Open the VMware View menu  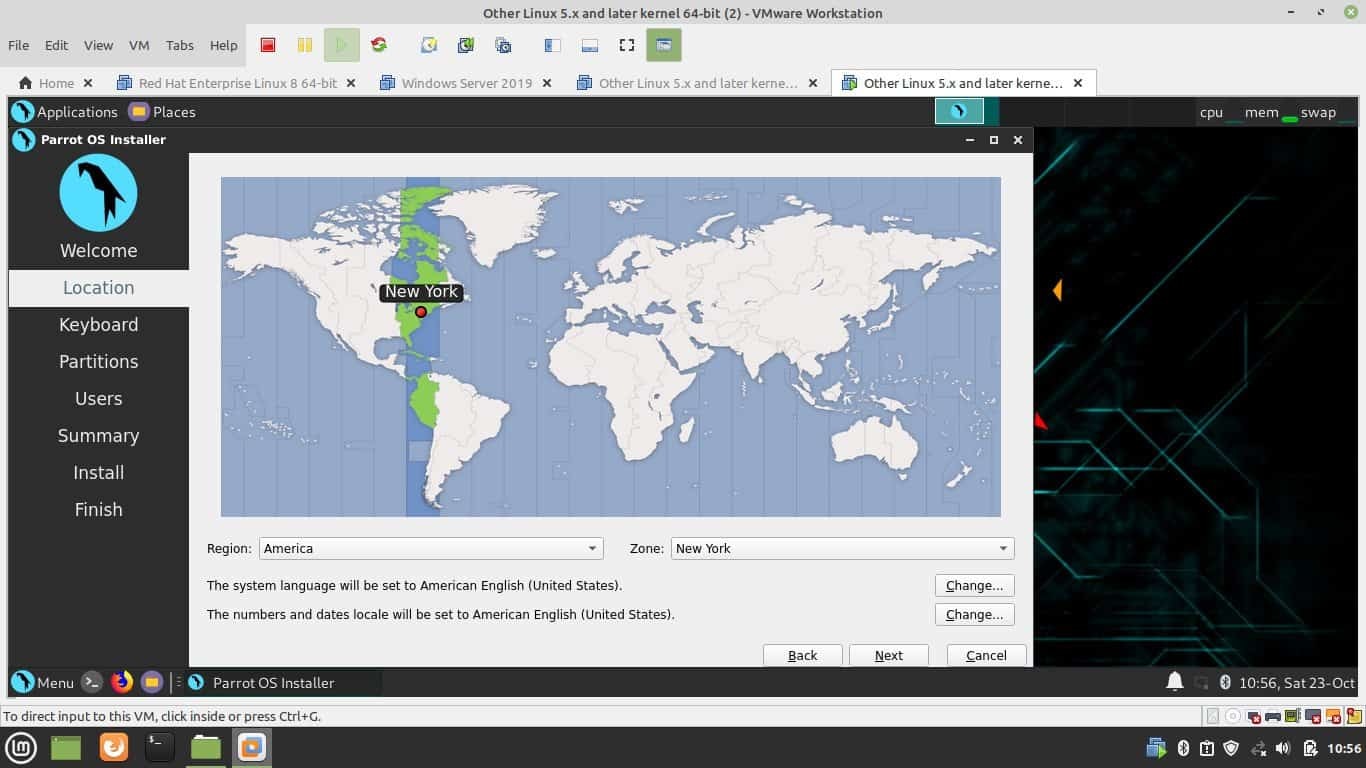98,45
